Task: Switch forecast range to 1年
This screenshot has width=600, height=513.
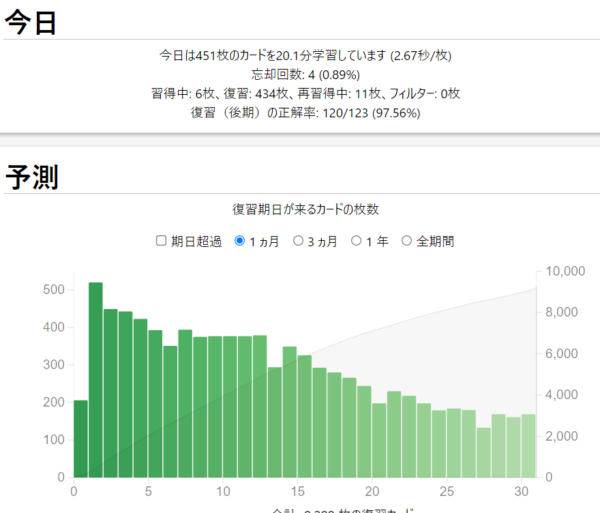Action: point(356,241)
